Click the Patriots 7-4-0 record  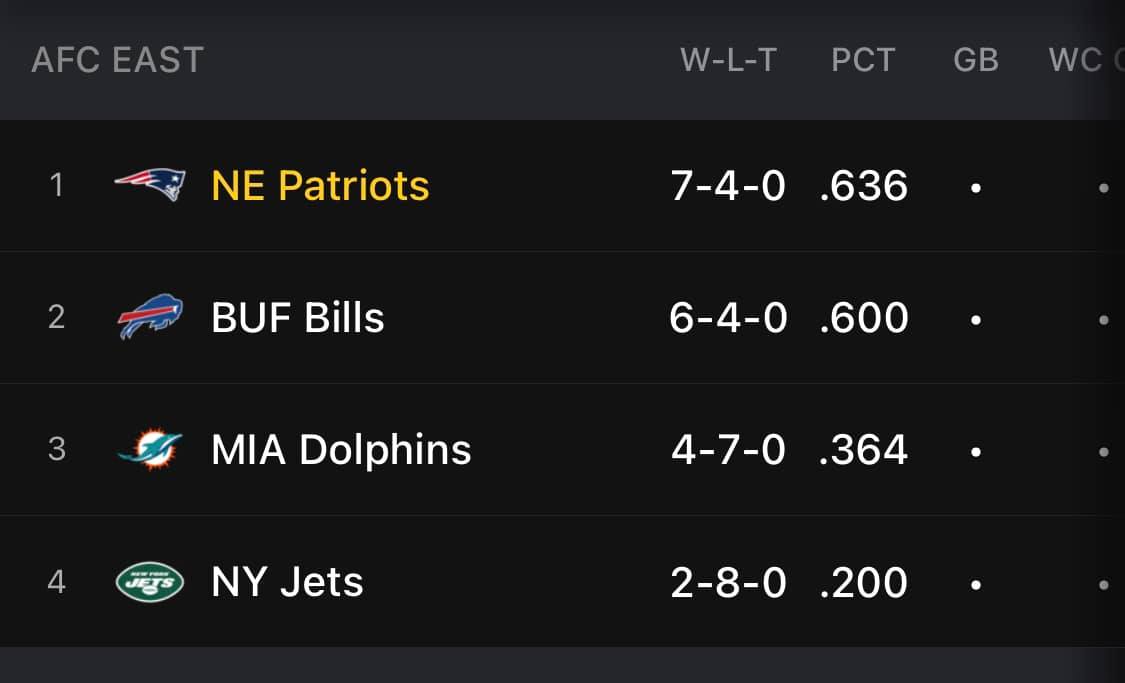click(x=728, y=186)
